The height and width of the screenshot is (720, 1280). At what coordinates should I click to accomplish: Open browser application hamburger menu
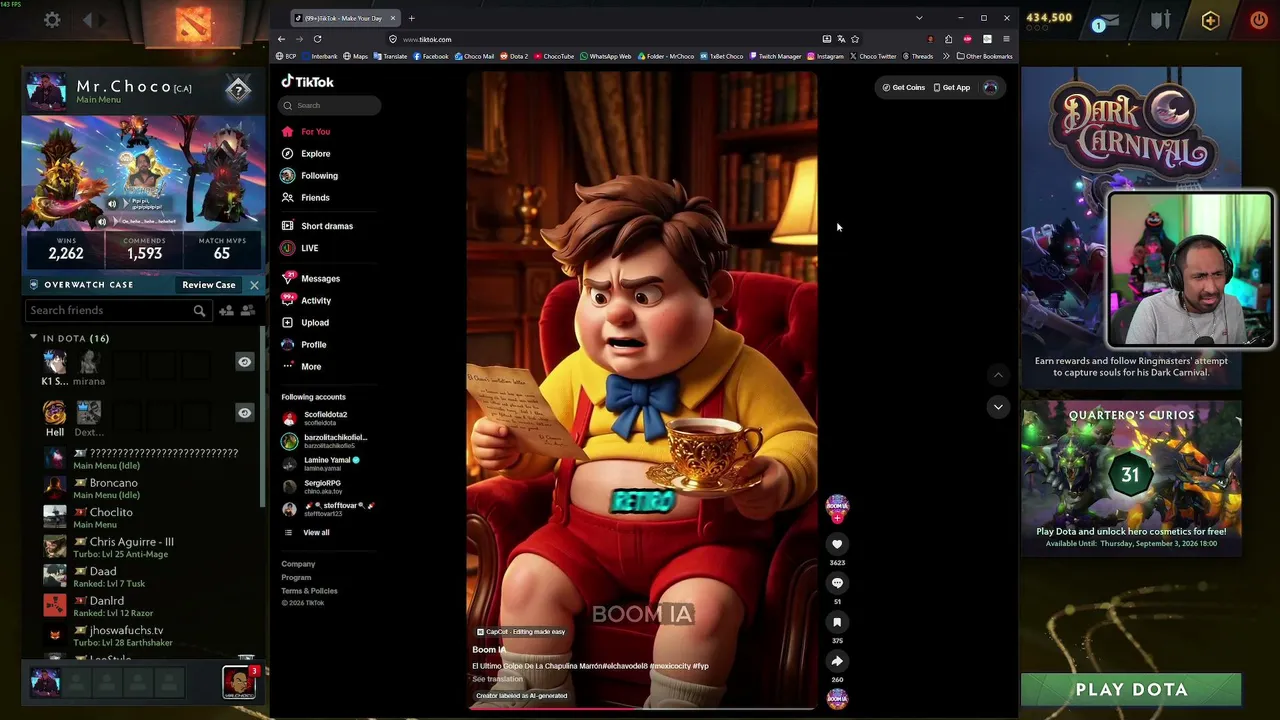(1006, 39)
